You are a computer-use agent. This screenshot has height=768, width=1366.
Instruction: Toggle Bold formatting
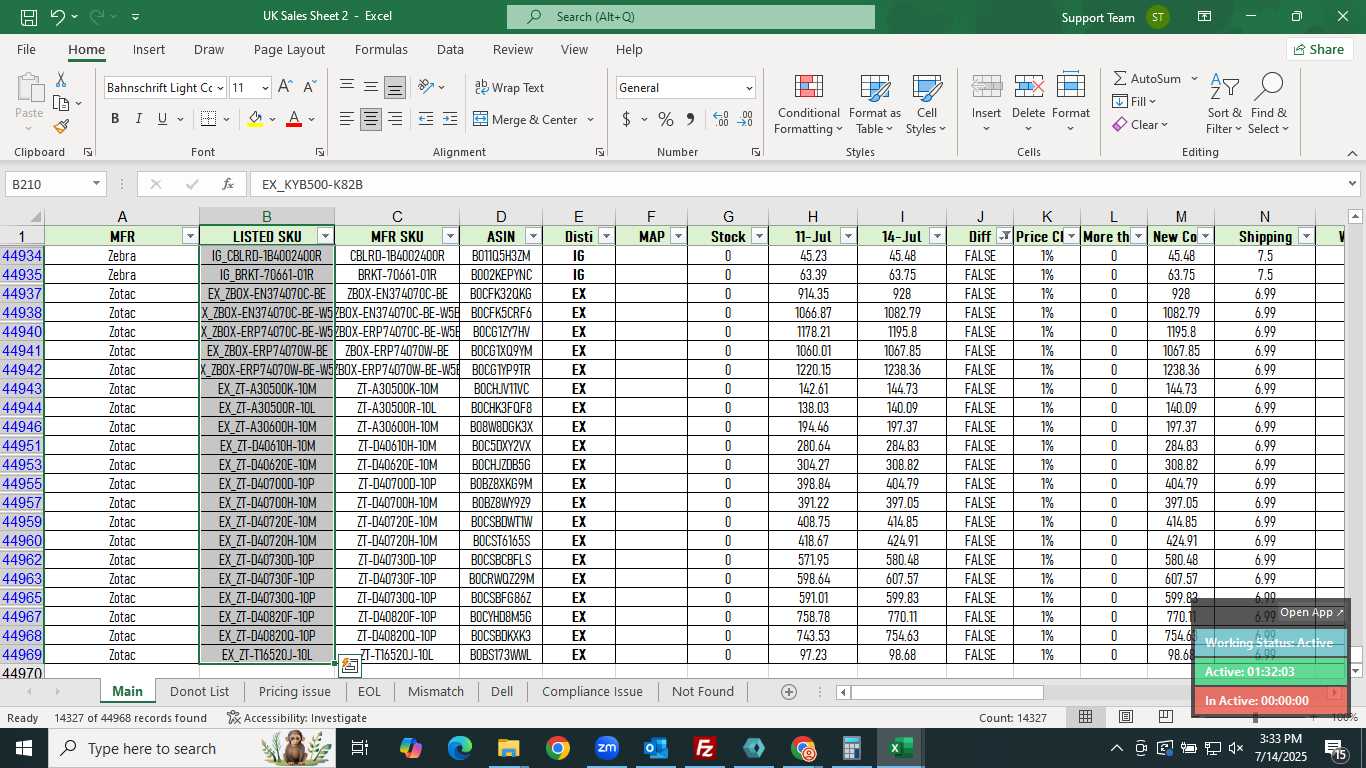[114, 119]
